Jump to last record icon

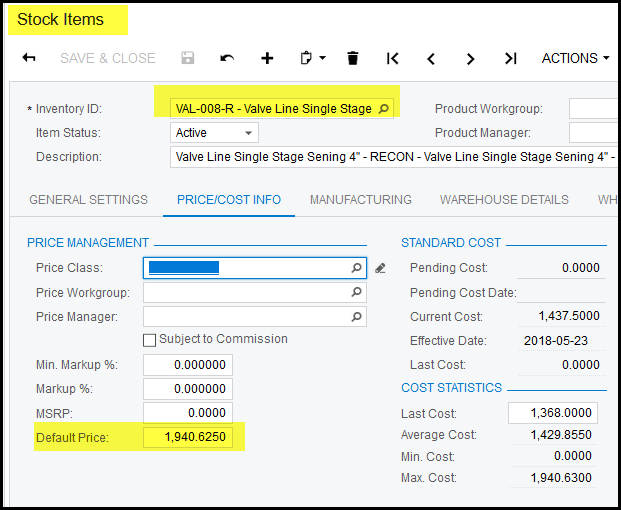point(510,58)
